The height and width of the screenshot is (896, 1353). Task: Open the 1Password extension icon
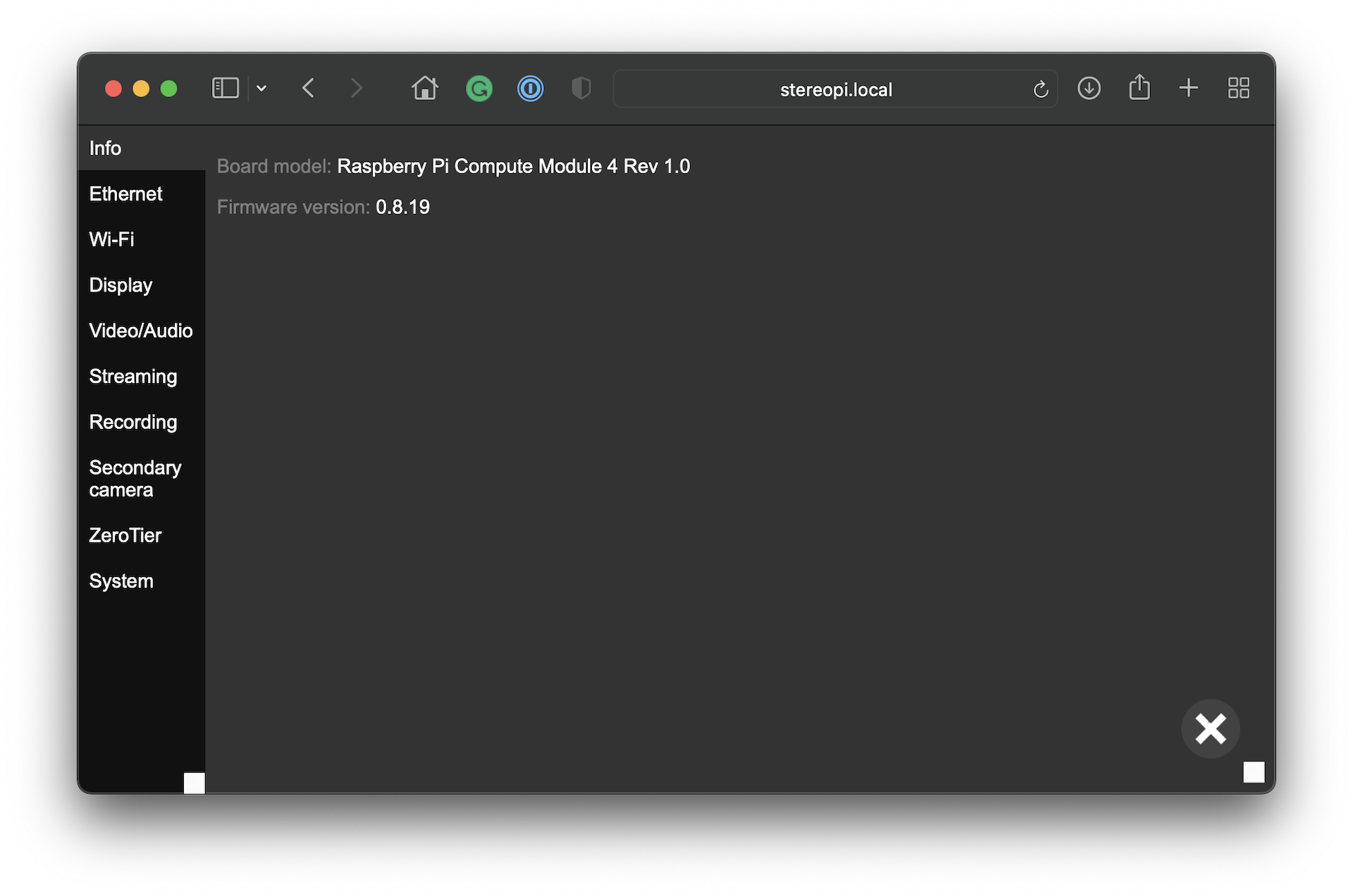coord(530,89)
